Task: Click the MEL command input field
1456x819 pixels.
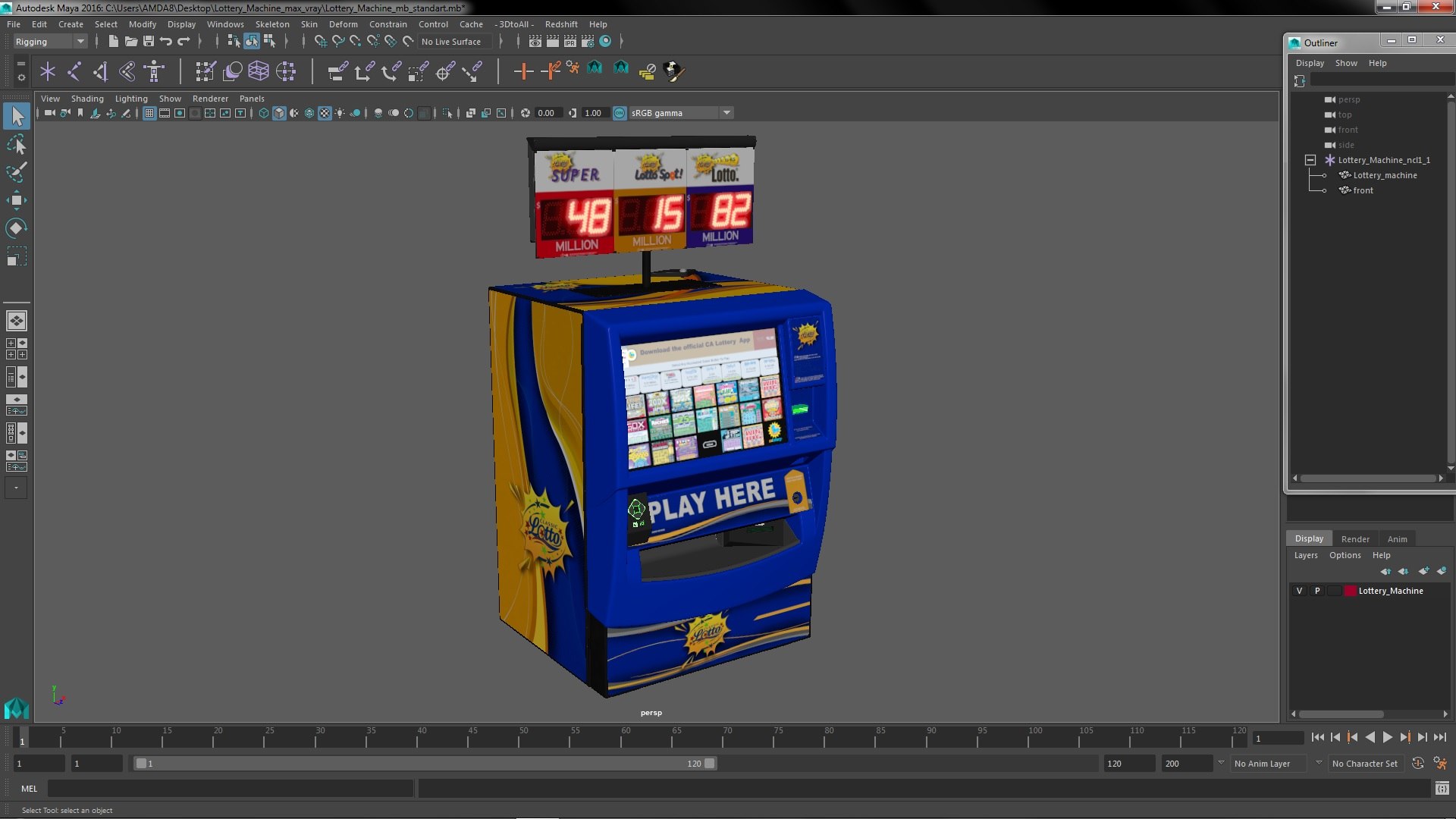Action: [x=231, y=789]
